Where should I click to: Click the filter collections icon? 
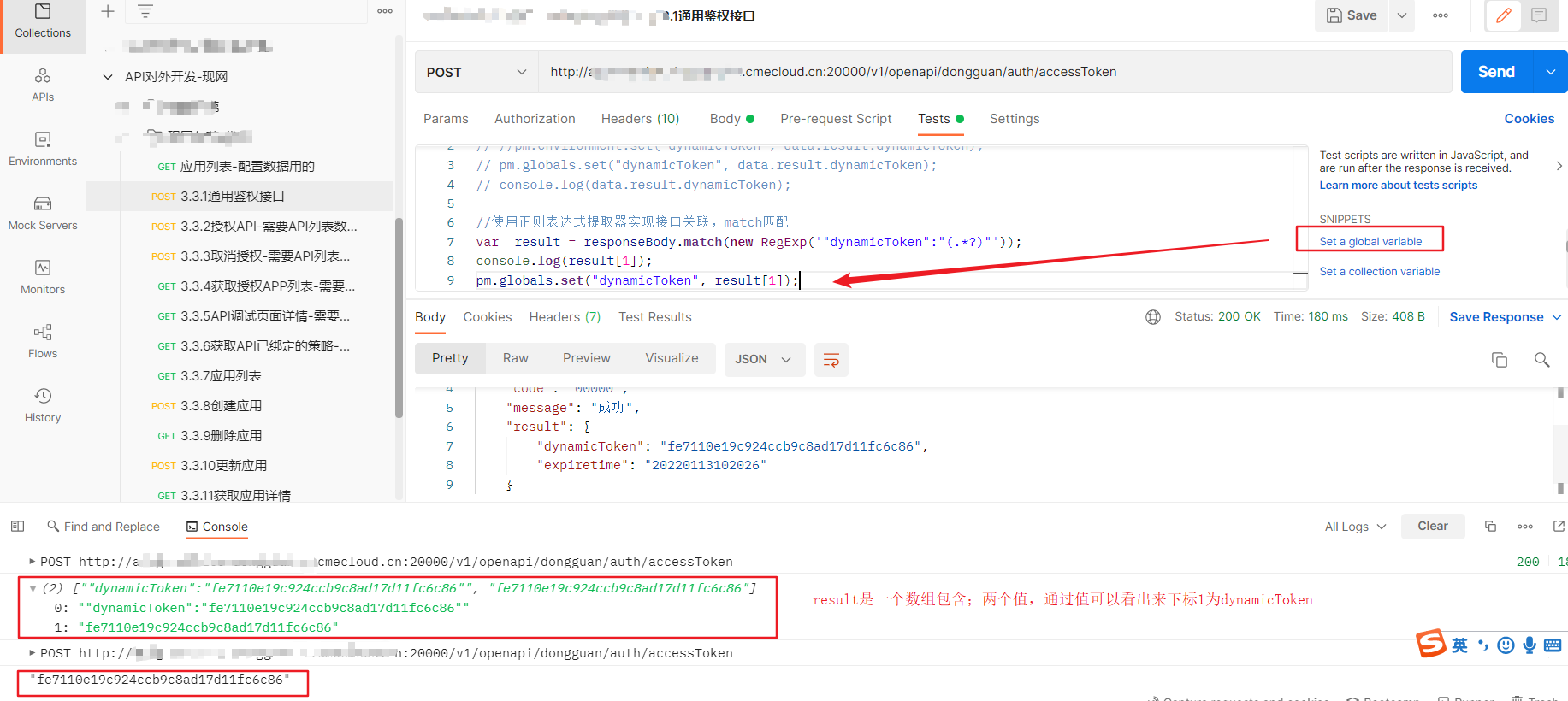point(145,11)
